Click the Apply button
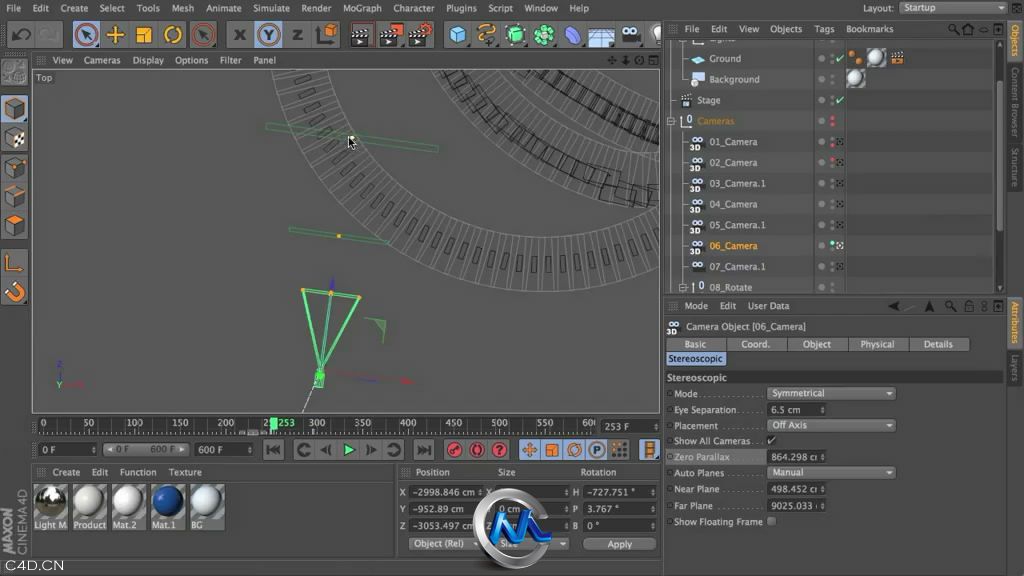This screenshot has width=1024, height=576. coord(619,544)
